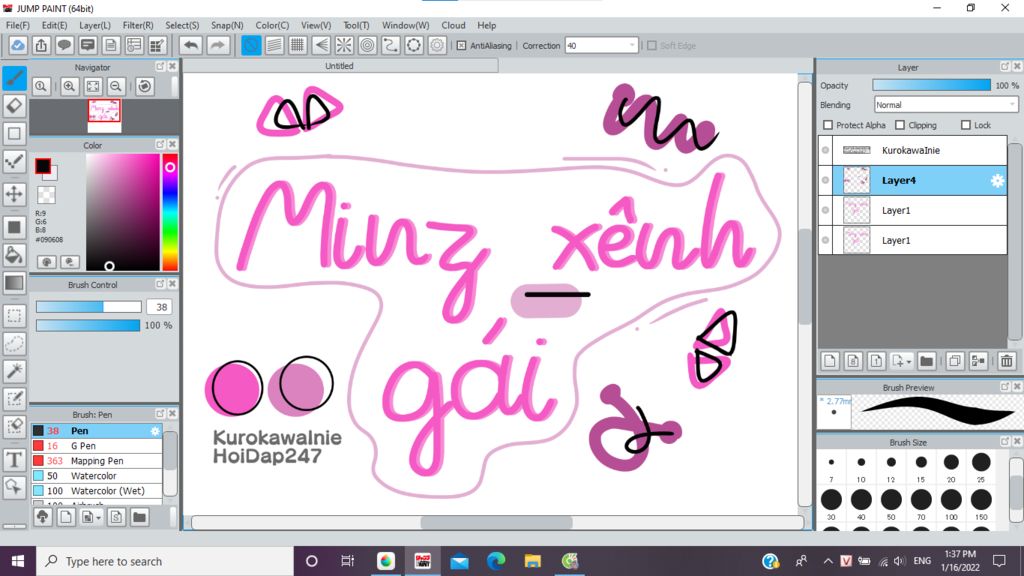
Task: Click the brush size value field
Action: pyautogui.click(x=161, y=307)
